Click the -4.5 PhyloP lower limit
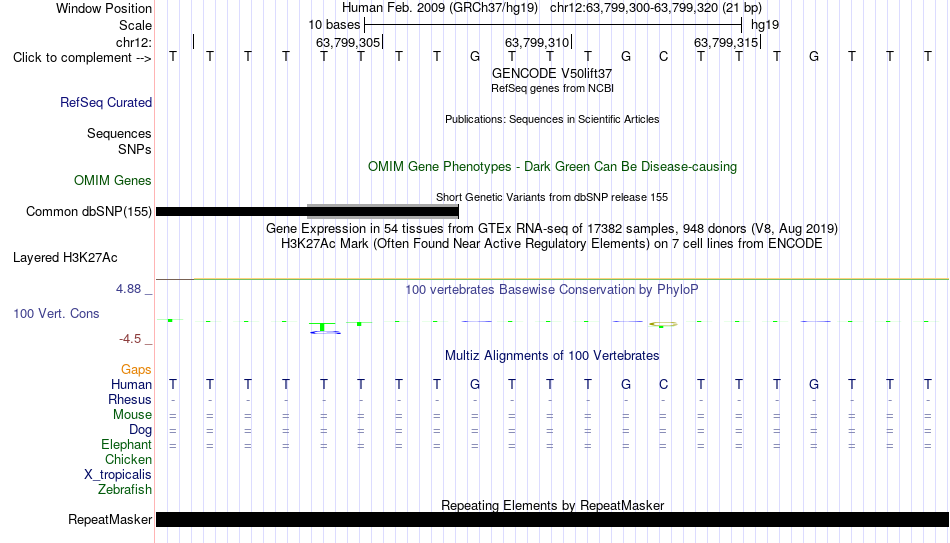This screenshot has height=543, width=950. click(130, 339)
